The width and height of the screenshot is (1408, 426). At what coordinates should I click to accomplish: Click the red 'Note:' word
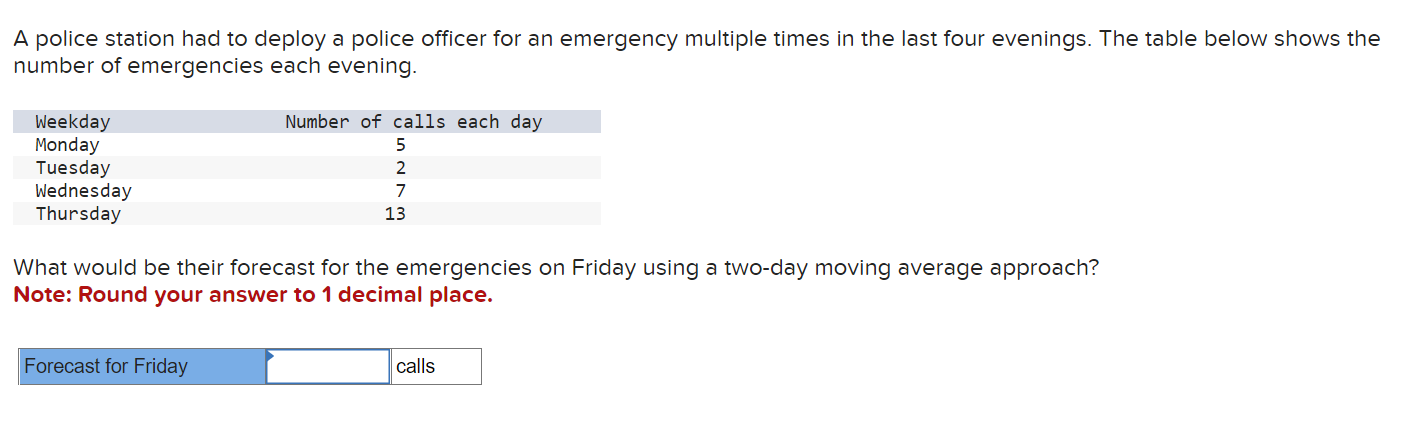43,296
